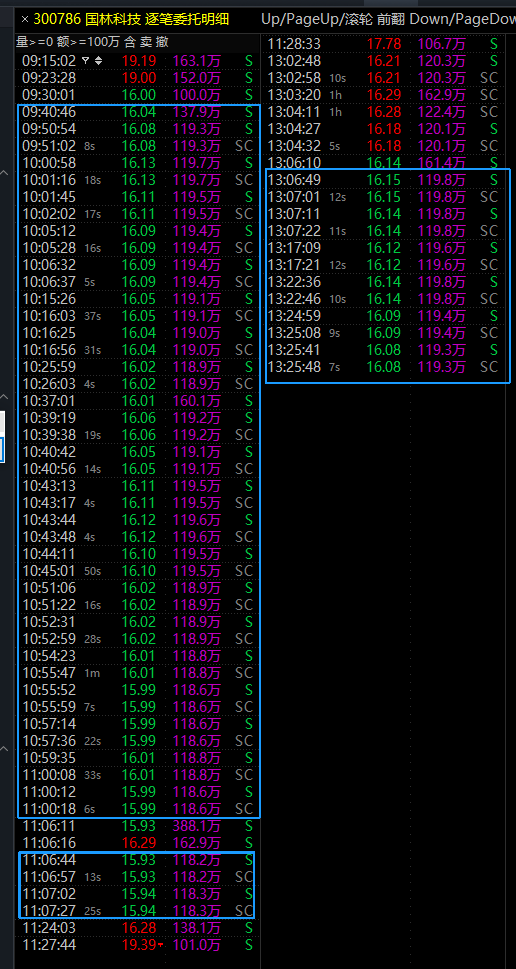Click the 9s duration at 13:25:08
Screen dimensions: 516x969
point(335,333)
